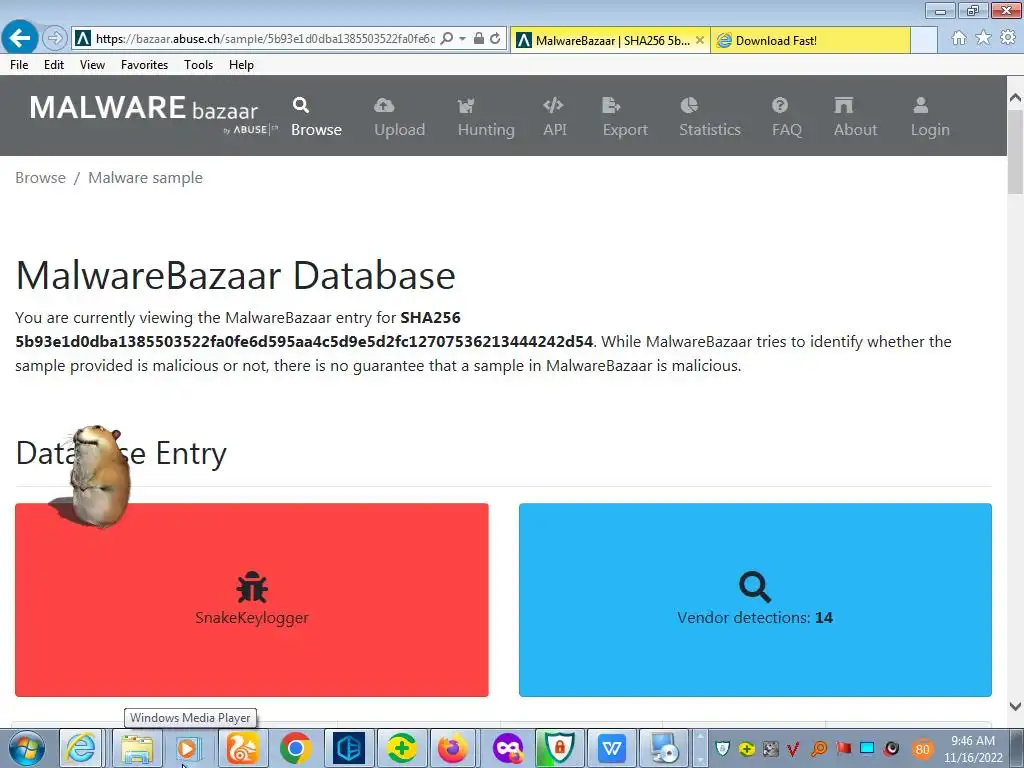Refresh the page using reload icon
The height and width of the screenshot is (768, 1024).
tap(496, 39)
